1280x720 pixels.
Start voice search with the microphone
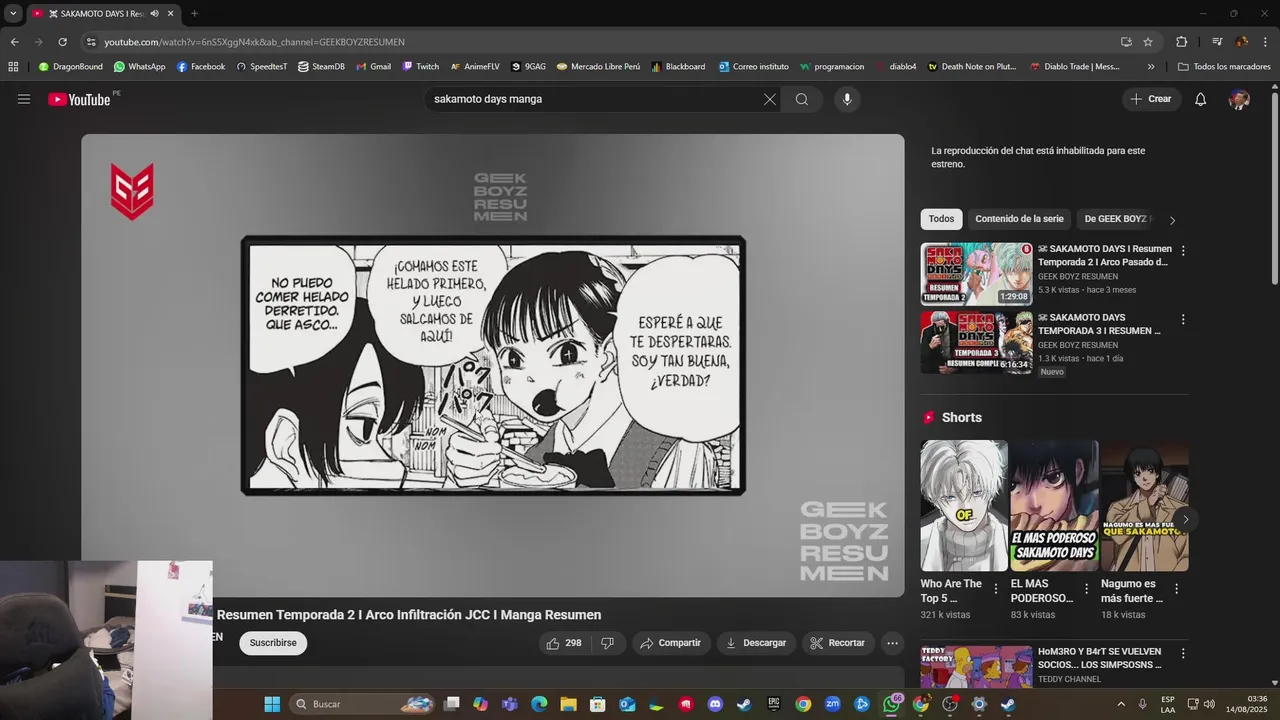(x=847, y=99)
